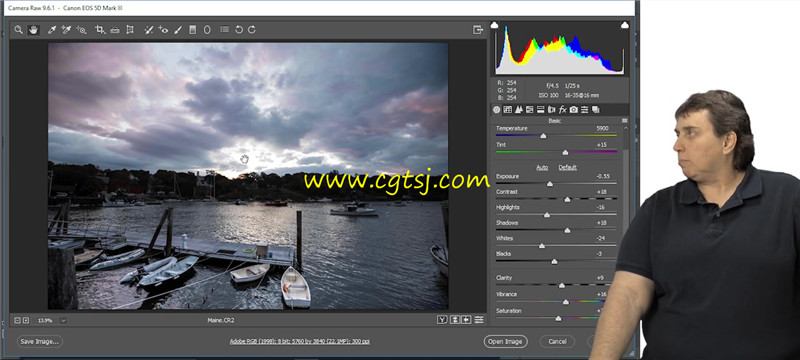The image size is (800, 360).
Task: Click the Auto tone link
Action: (x=542, y=167)
